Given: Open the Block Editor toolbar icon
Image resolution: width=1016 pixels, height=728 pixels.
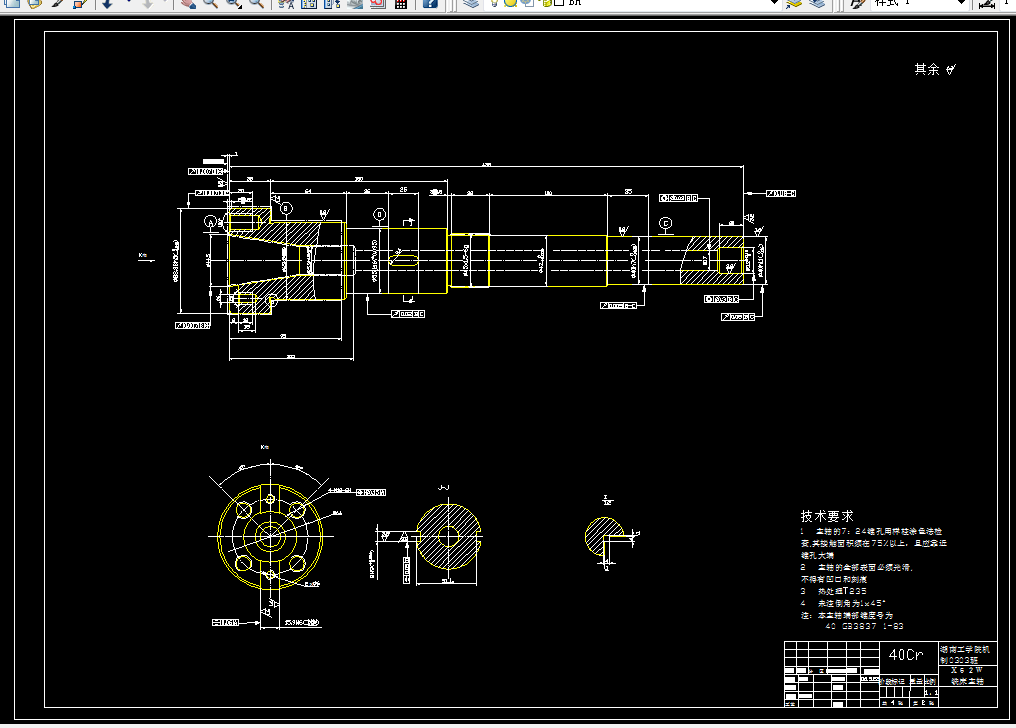Looking at the screenshot, I should click(80, 3).
